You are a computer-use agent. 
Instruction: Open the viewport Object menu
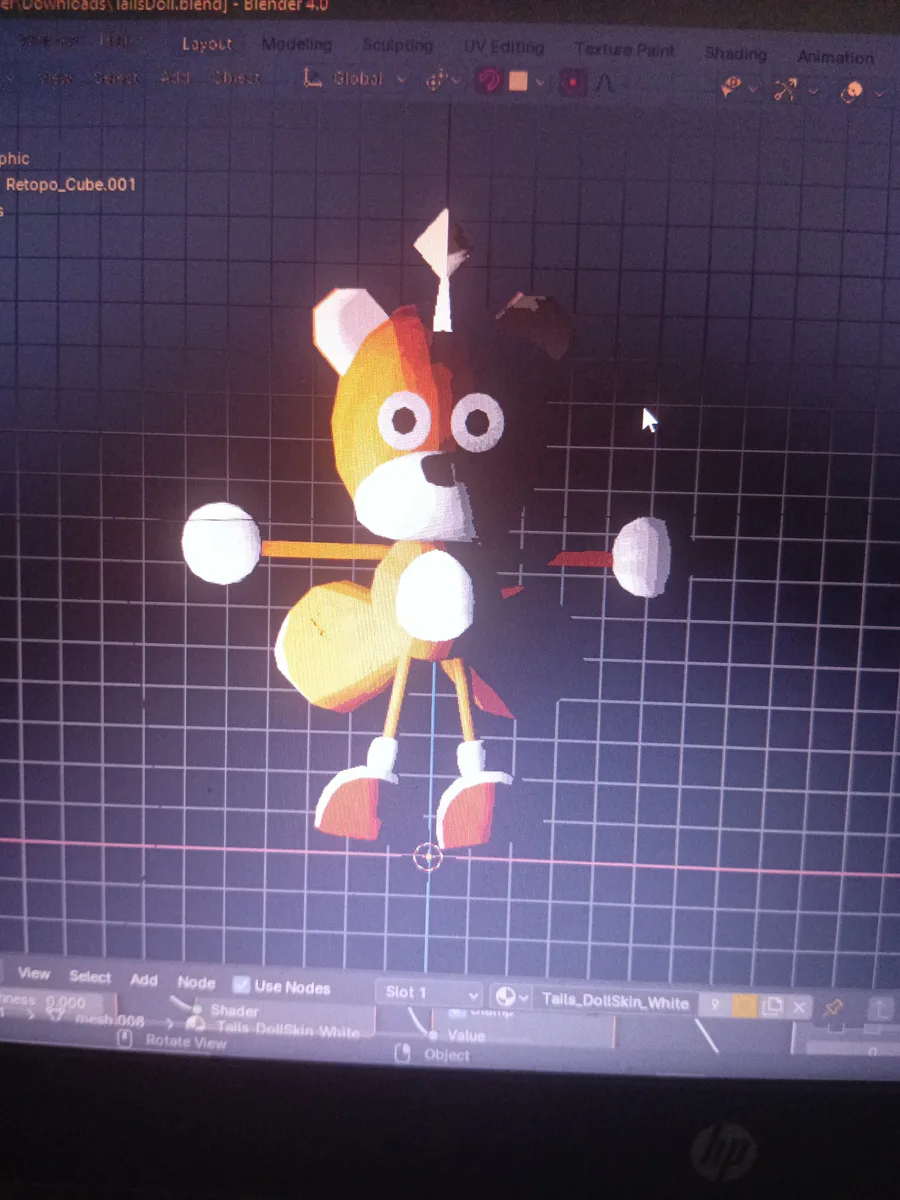pos(237,78)
